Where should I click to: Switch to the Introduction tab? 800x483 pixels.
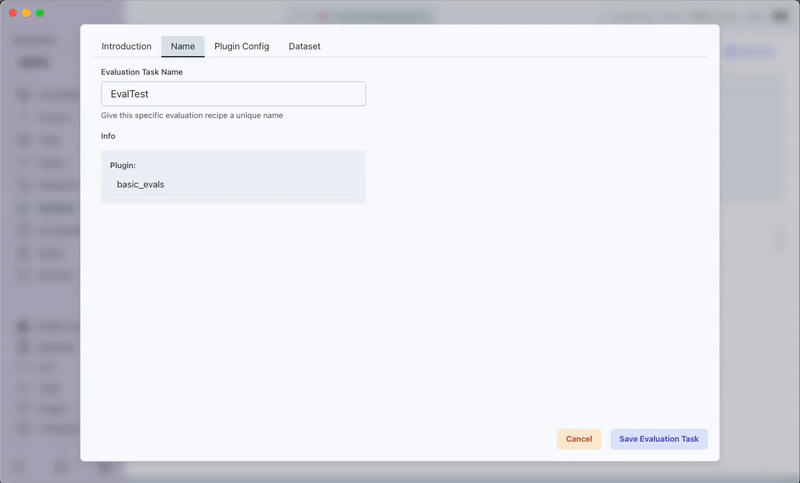point(126,46)
